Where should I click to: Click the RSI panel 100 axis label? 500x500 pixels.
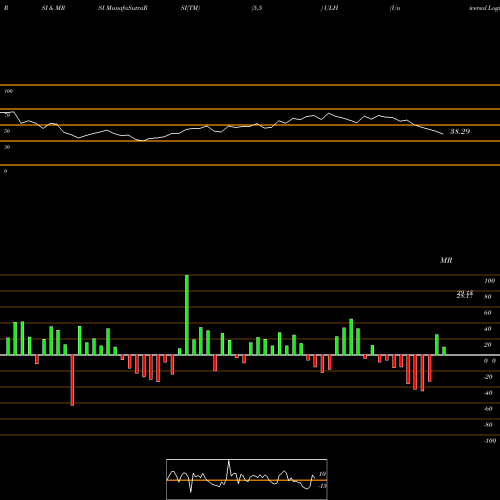[x=8, y=91]
